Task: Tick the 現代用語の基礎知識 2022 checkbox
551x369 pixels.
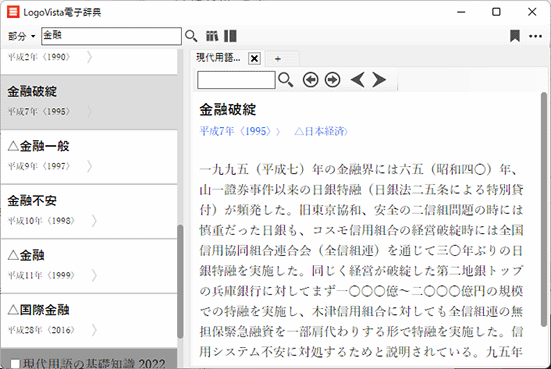Action: [x=15, y=364]
